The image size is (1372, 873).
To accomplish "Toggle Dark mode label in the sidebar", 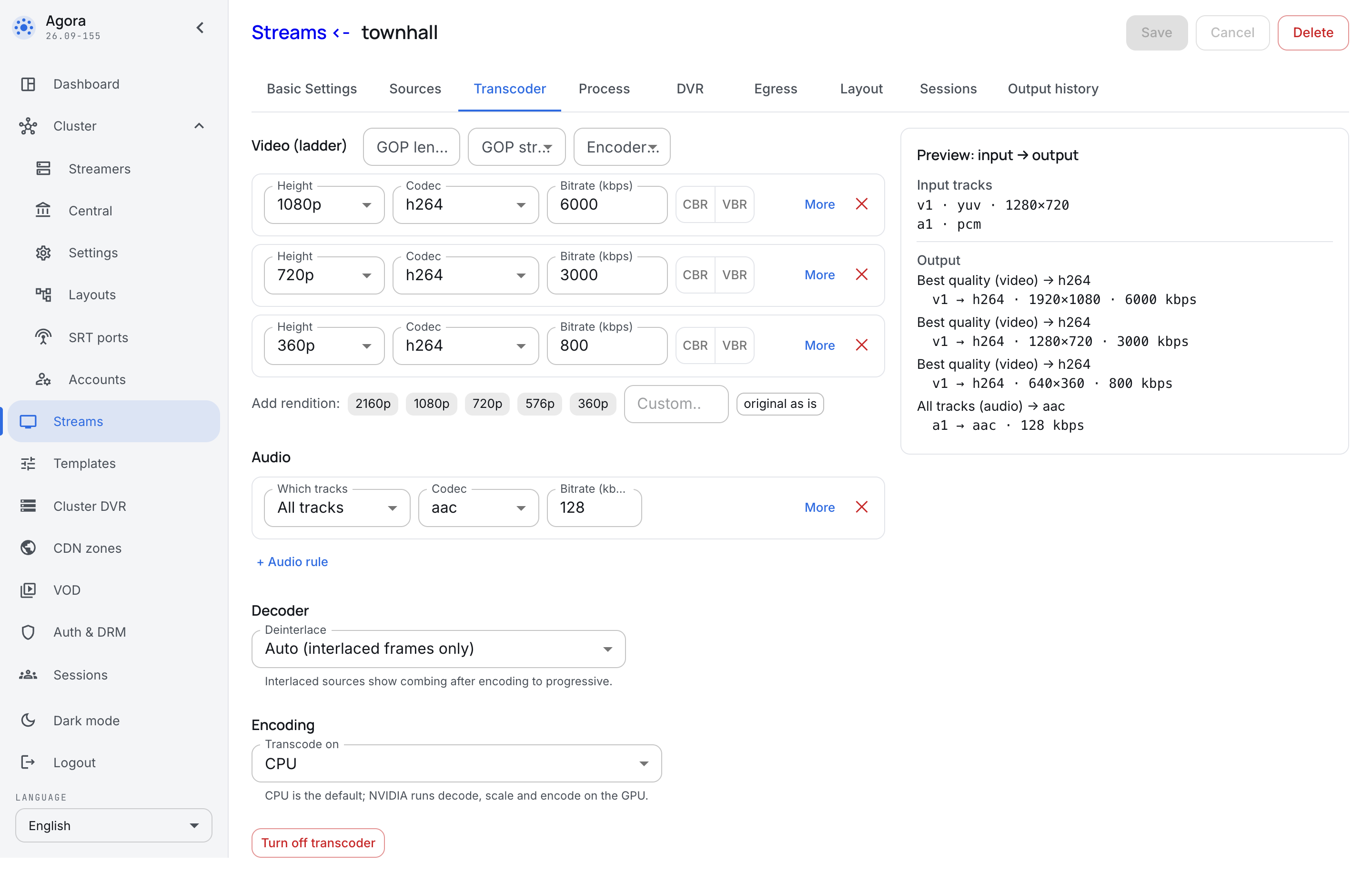I will click(x=86, y=721).
